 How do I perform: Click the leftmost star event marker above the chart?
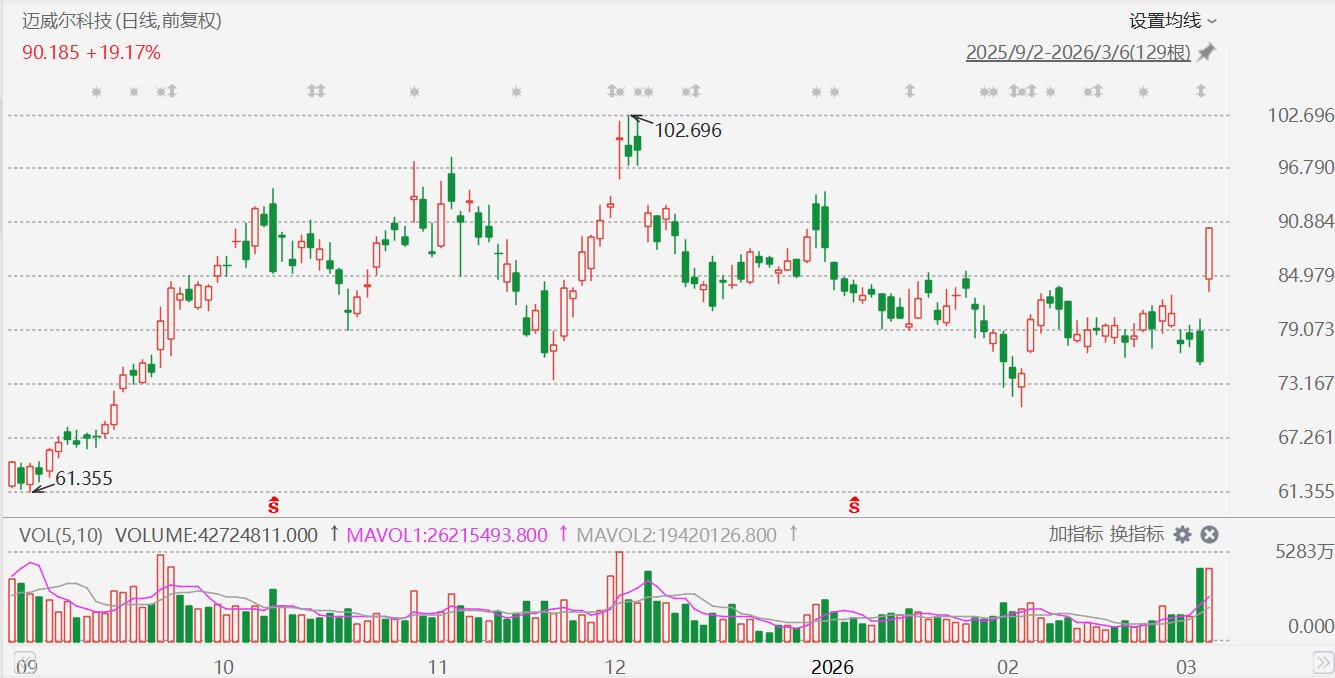(97, 92)
